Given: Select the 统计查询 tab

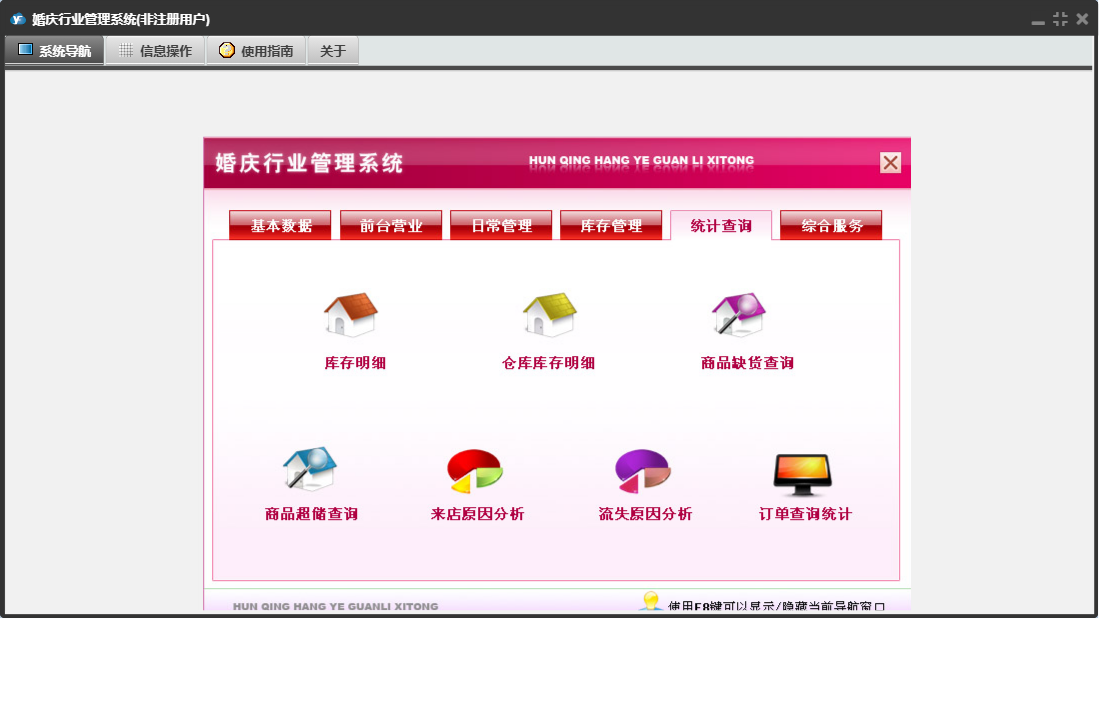Looking at the screenshot, I should (x=721, y=226).
